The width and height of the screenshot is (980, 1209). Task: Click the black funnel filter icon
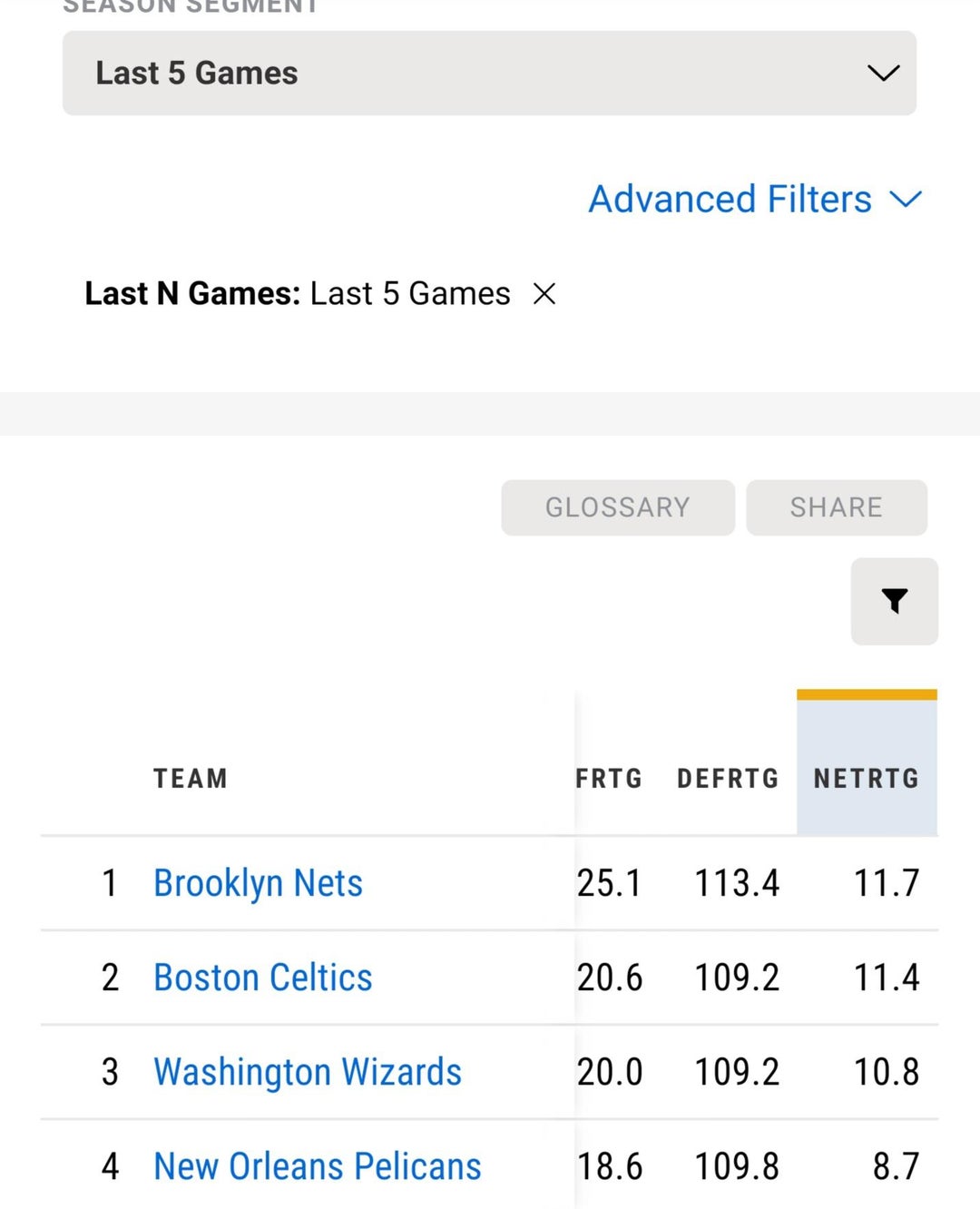tap(894, 601)
